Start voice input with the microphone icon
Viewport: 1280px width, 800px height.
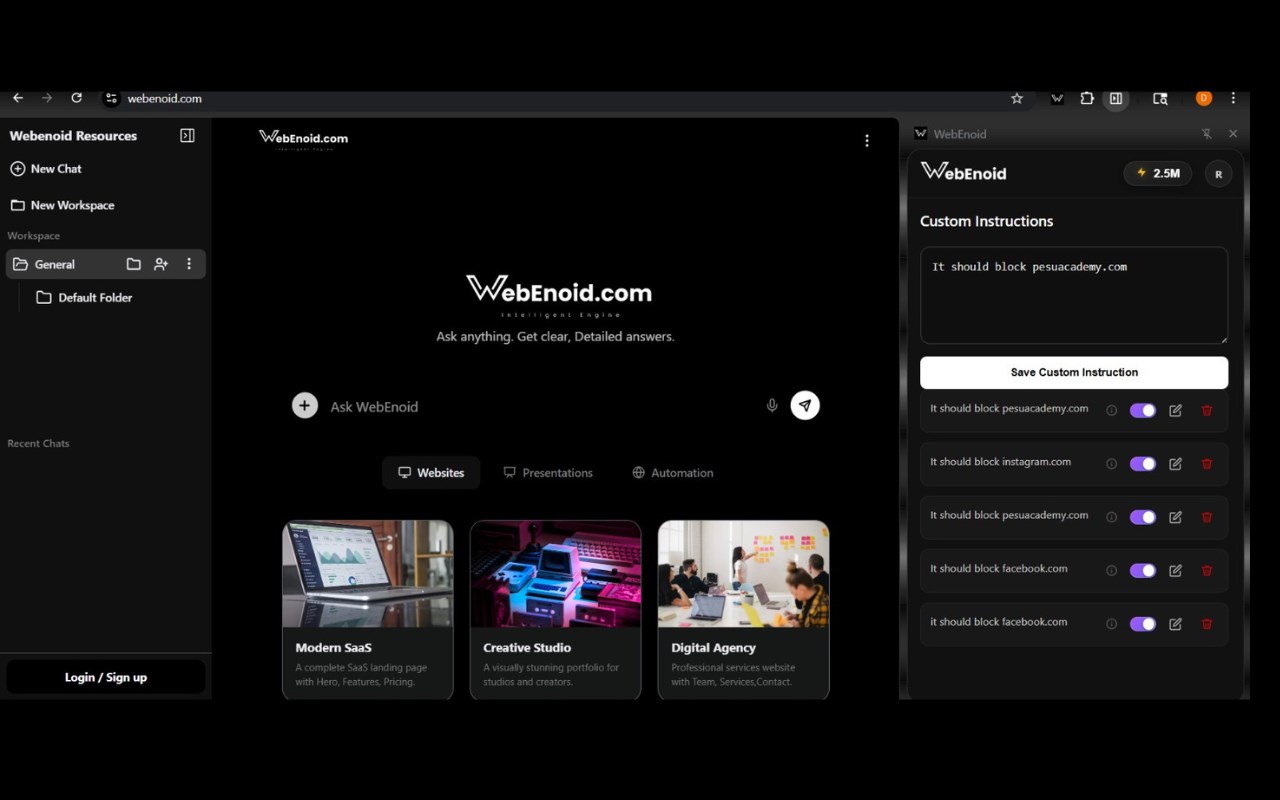772,405
